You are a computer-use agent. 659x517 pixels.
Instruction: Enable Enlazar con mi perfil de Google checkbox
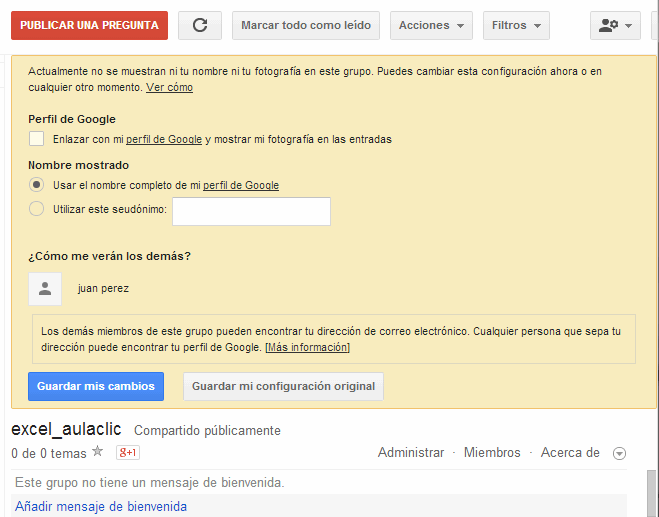click(37, 139)
